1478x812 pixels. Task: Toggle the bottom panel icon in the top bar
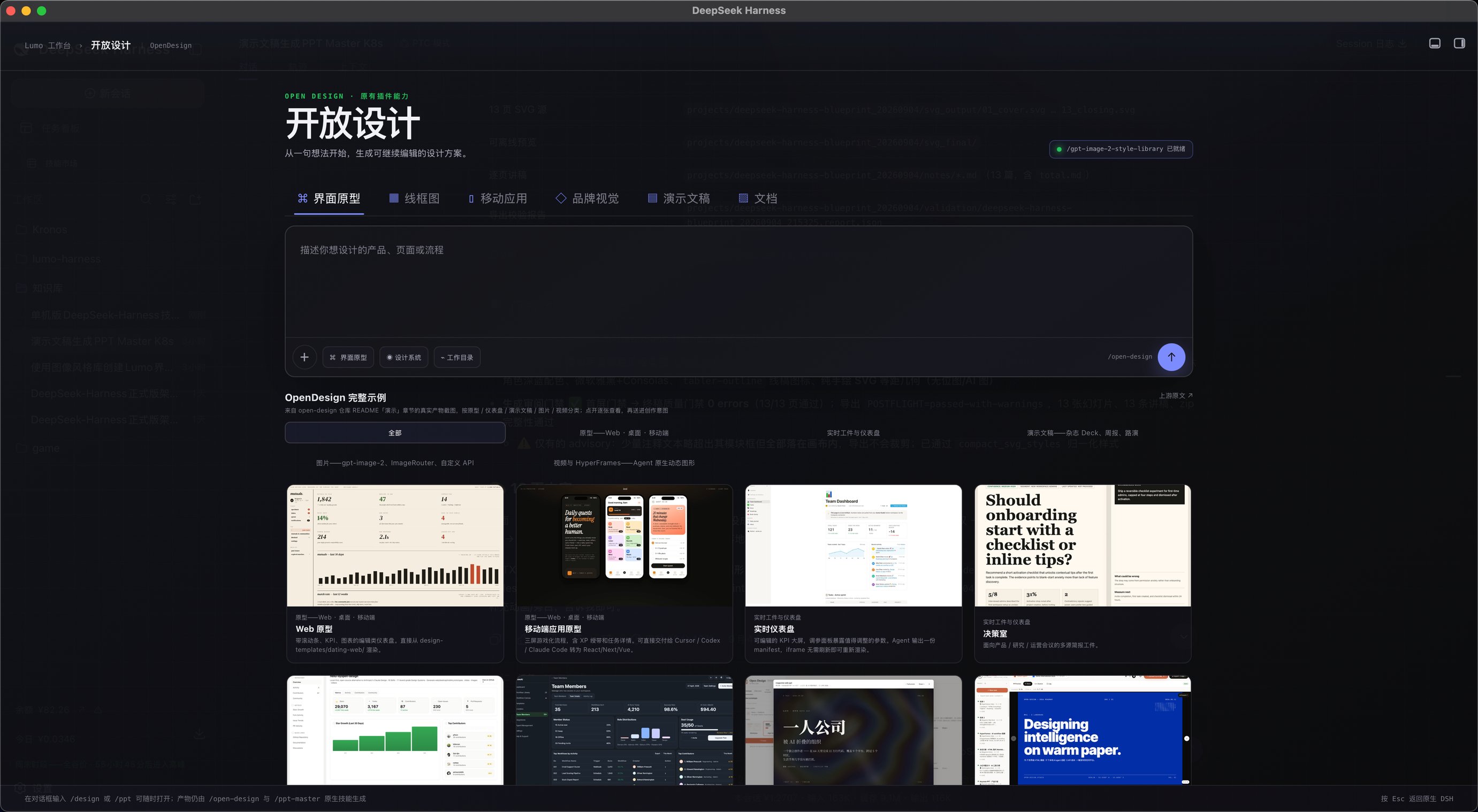coord(1435,43)
